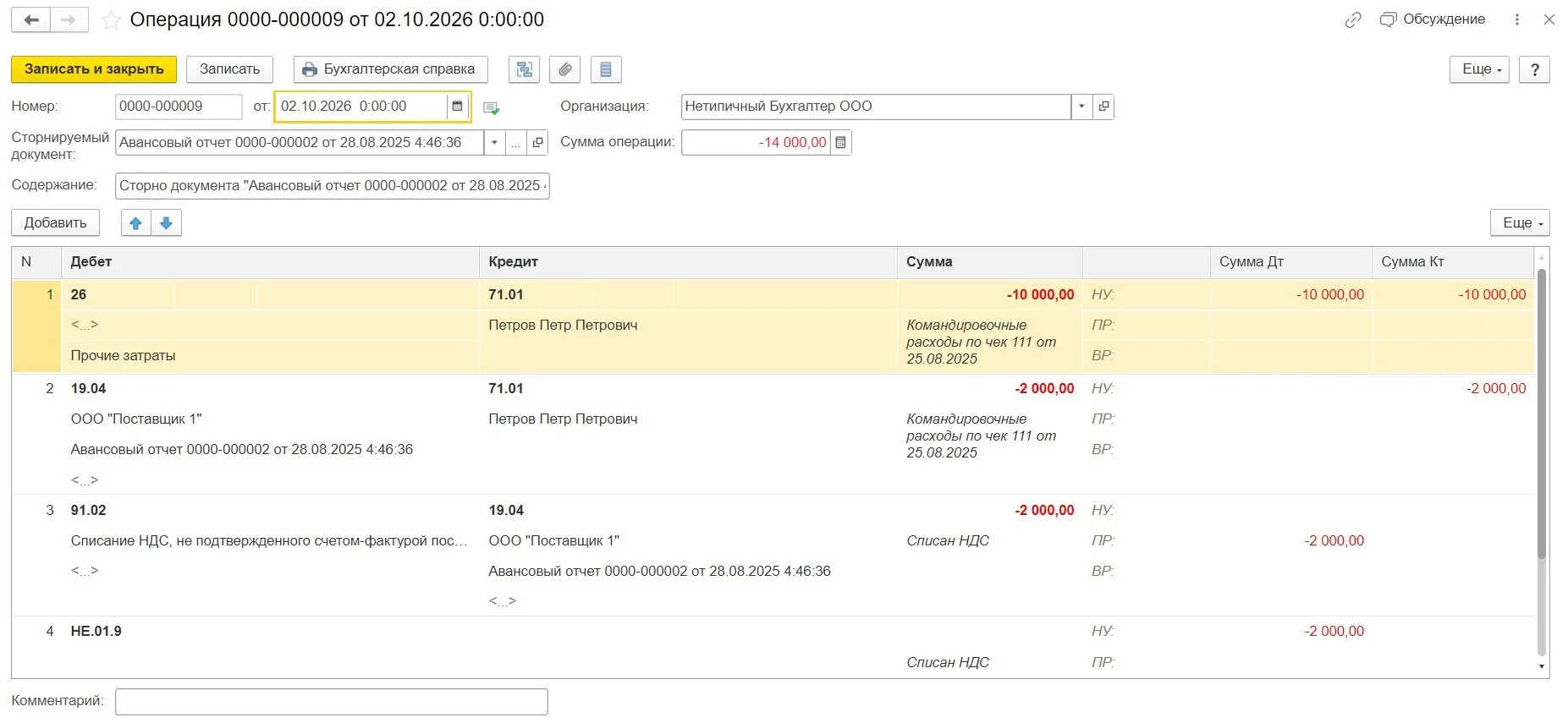Screen dimensions: 1568x723
Task: Expand Сторнируемый документ dropdown arrow
Action: click(x=495, y=143)
